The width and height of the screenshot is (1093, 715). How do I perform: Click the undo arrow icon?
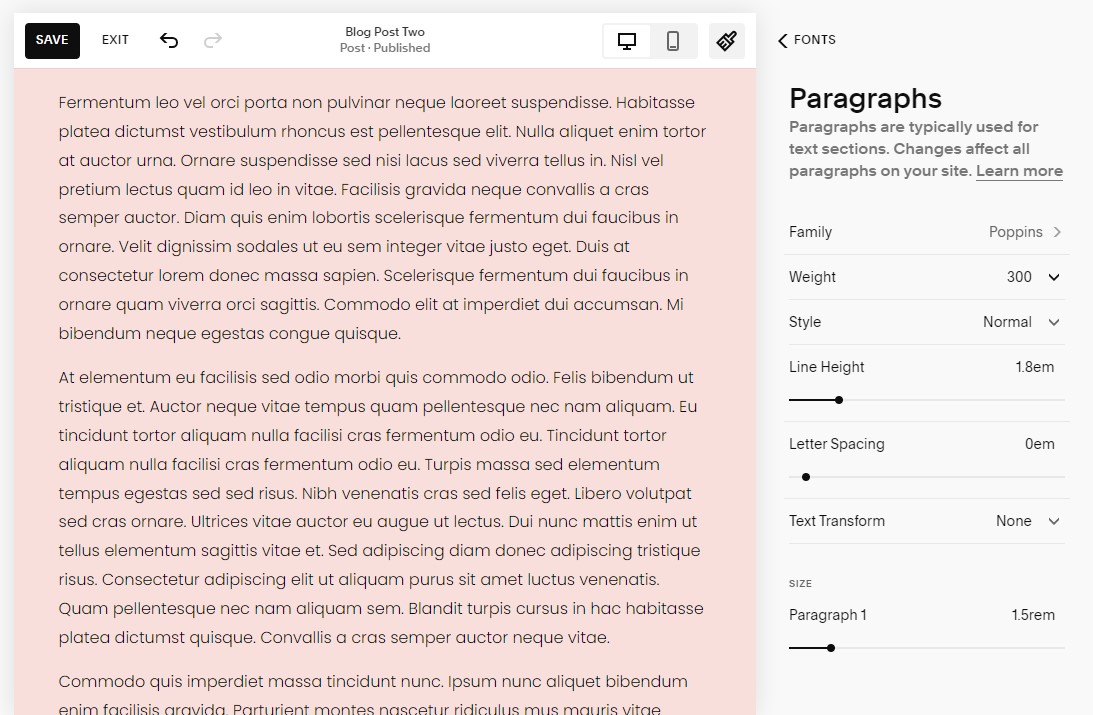(169, 40)
